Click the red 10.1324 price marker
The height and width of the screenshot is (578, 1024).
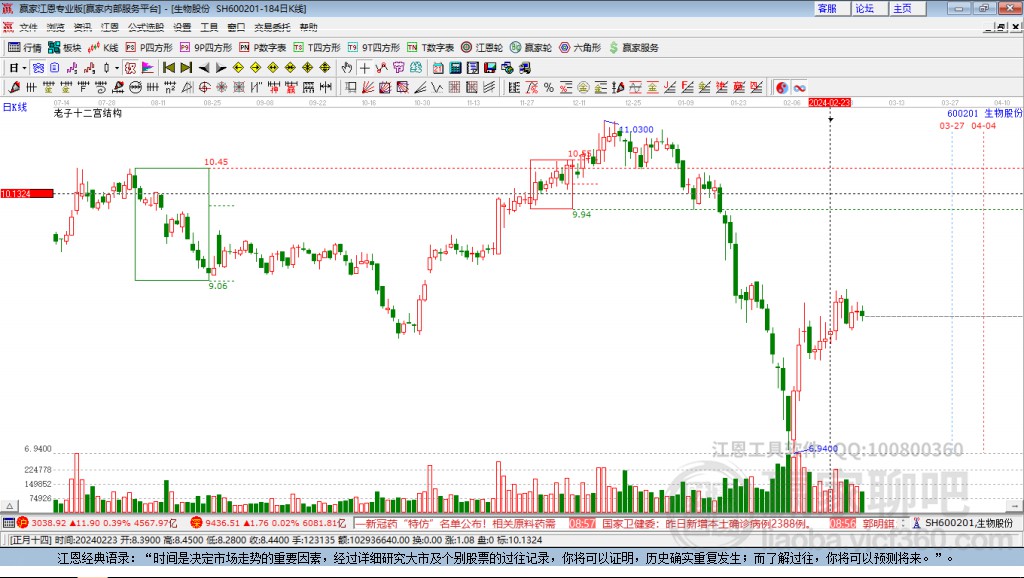click(27, 193)
